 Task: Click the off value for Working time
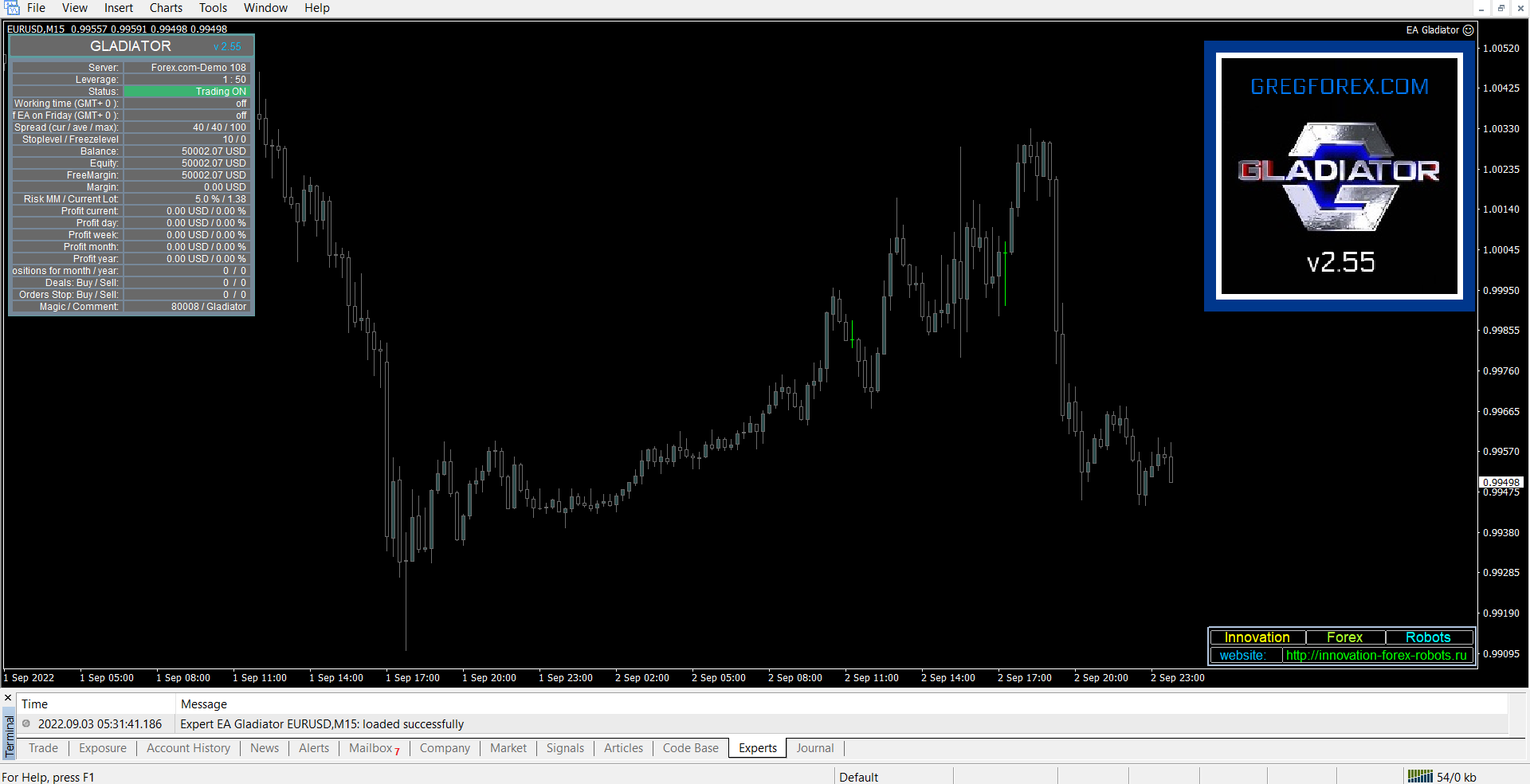pos(186,104)
